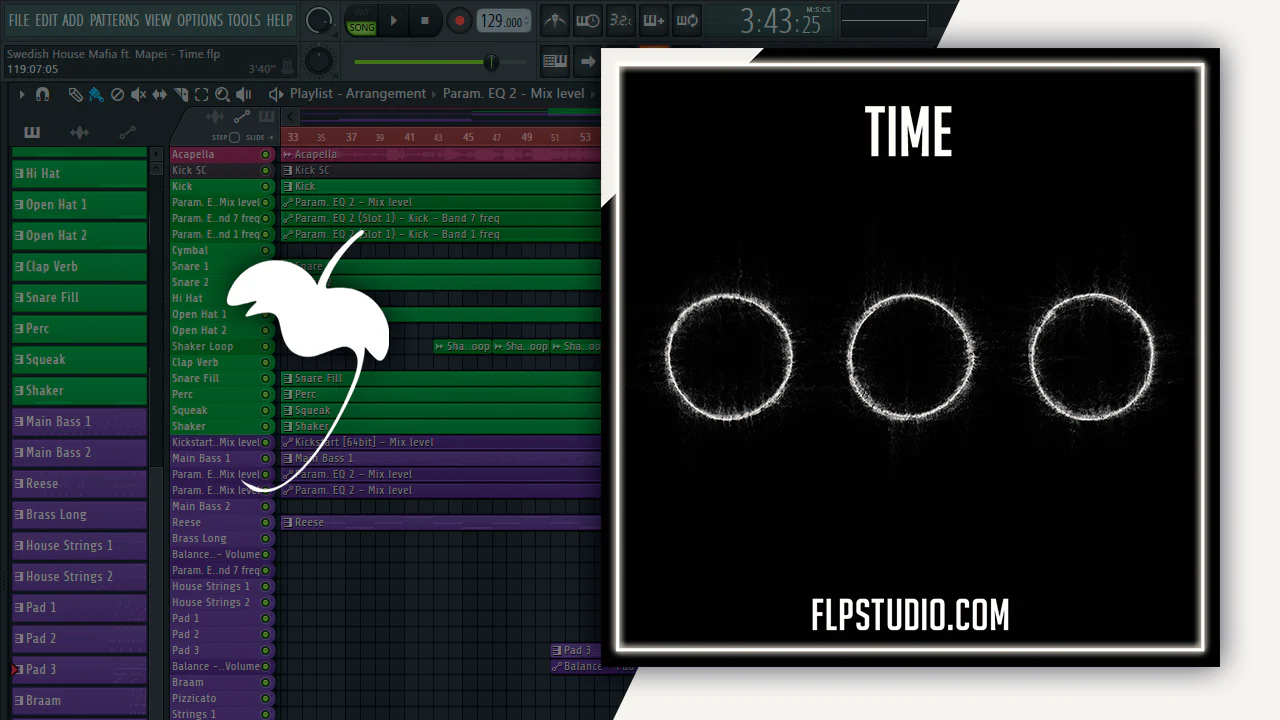Click the main pitch knob
This screenshot has width=1280, height=720.
318,62
